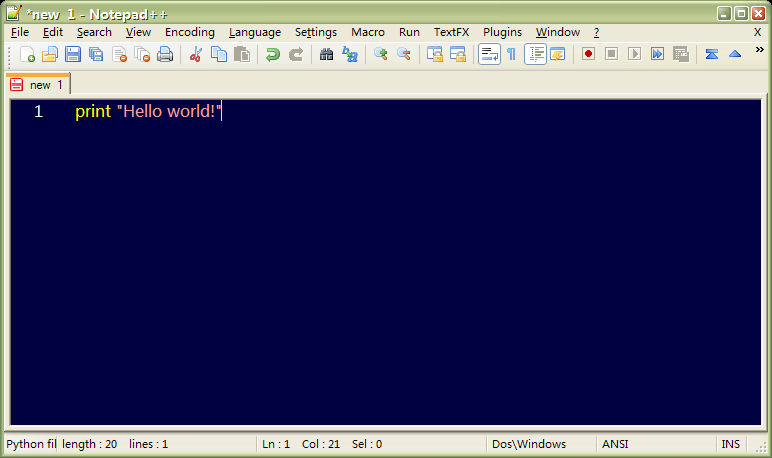Screen dimensions: 772x458
Task: Click the 'length : 20' status text
Action: pos(90,444)
